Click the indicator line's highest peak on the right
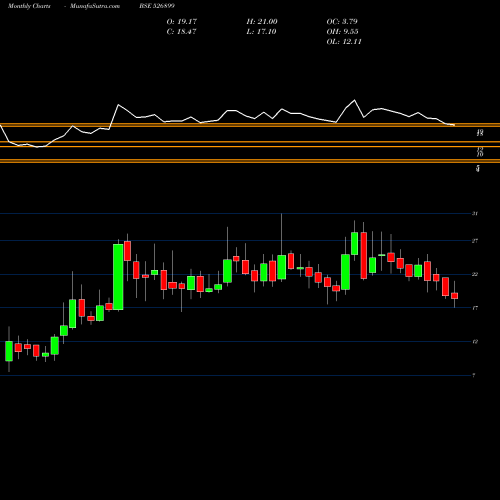The height and width of the screenshot is (500, 500). click(x=354, y=100)
